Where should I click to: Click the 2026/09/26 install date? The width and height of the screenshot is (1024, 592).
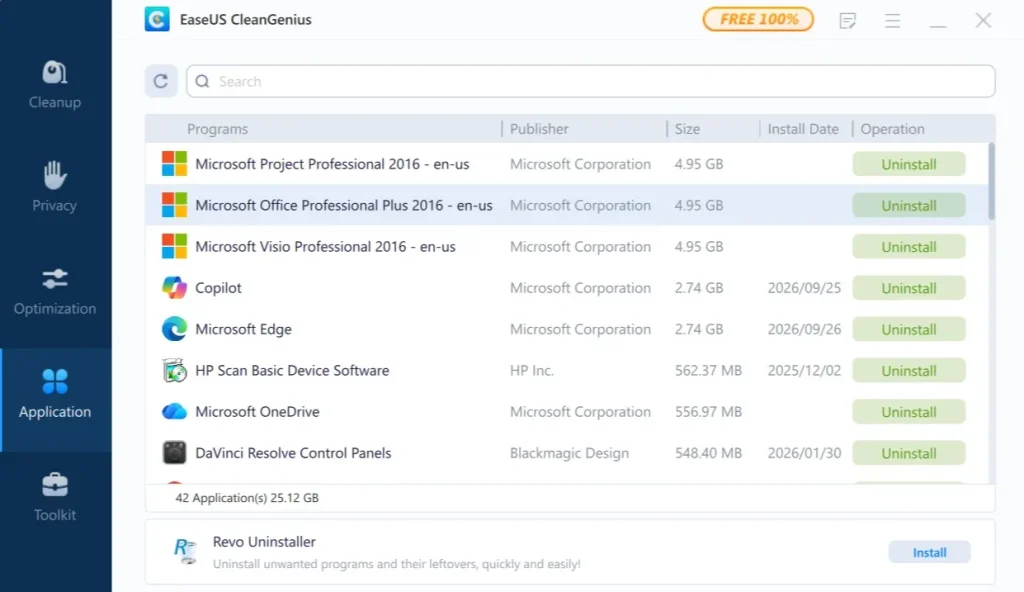pos(804,329)
